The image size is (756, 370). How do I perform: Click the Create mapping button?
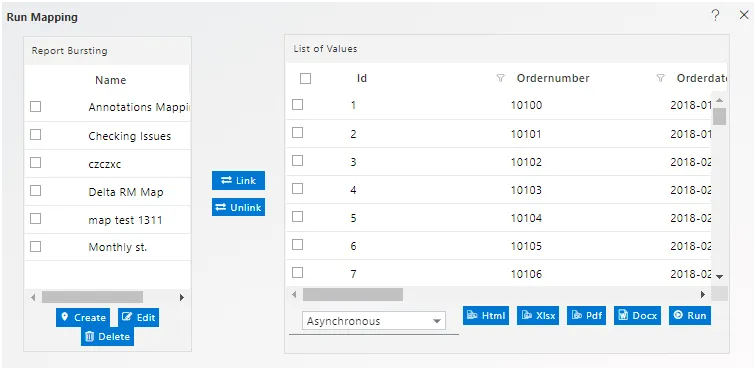(x=83, y=317)
